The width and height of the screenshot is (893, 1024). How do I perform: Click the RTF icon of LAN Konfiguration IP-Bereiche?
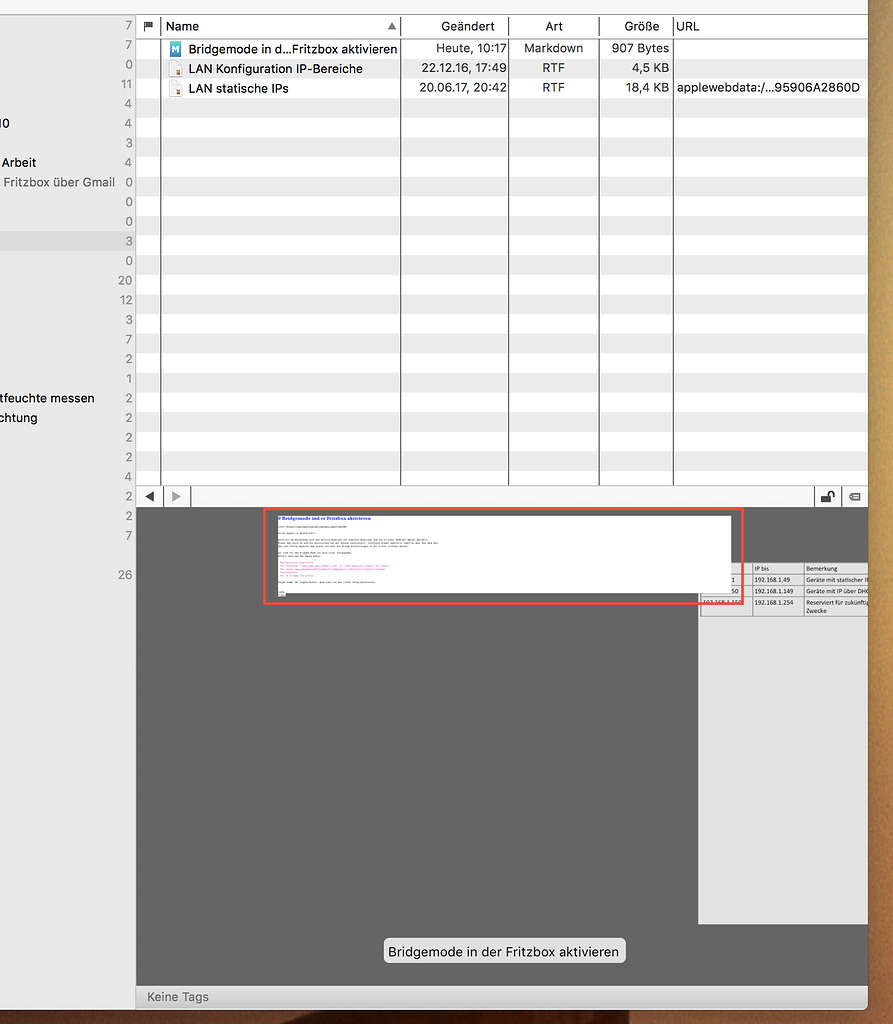click(176, 69)
